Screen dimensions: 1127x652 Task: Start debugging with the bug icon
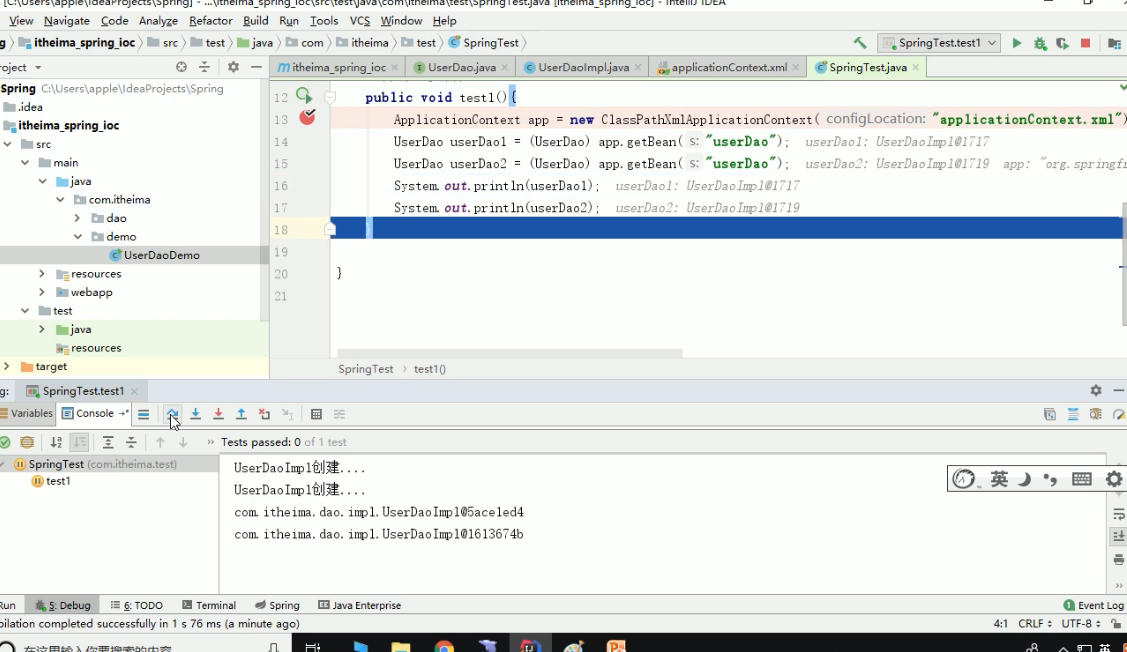point(1040,43)
